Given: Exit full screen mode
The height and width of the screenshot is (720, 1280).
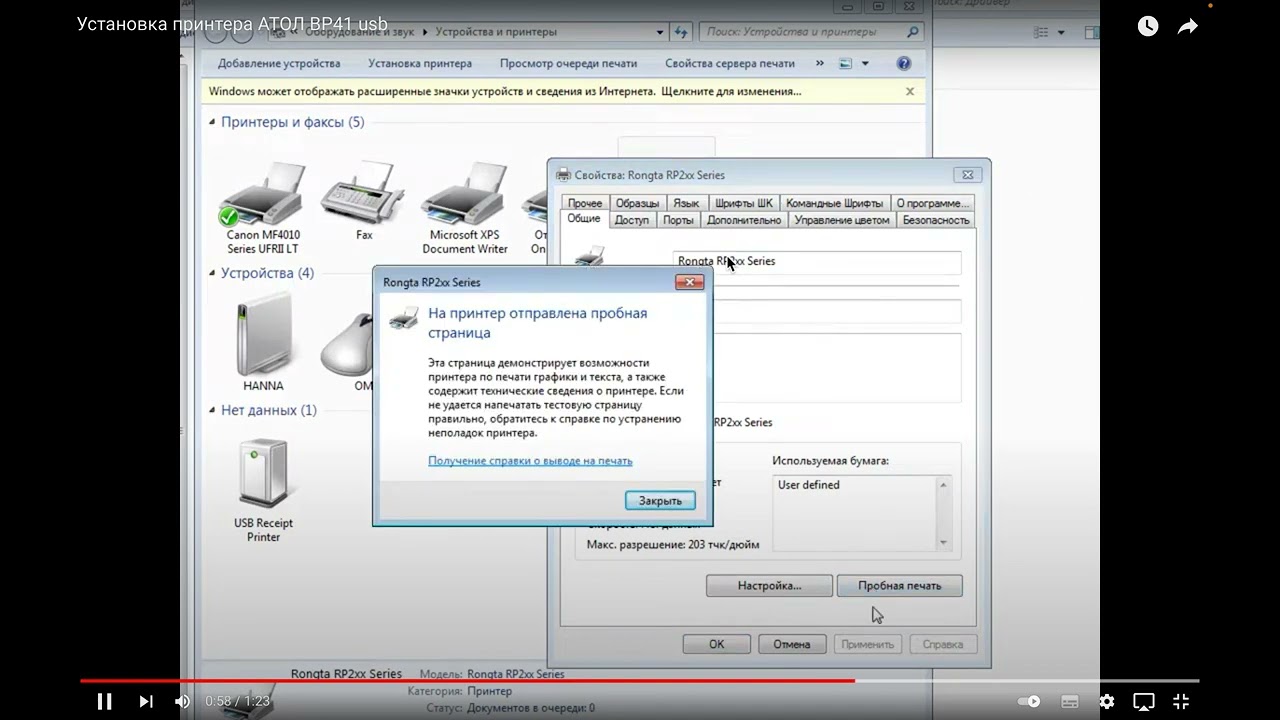Looking at the screenshot, I should click(1181, 702).
